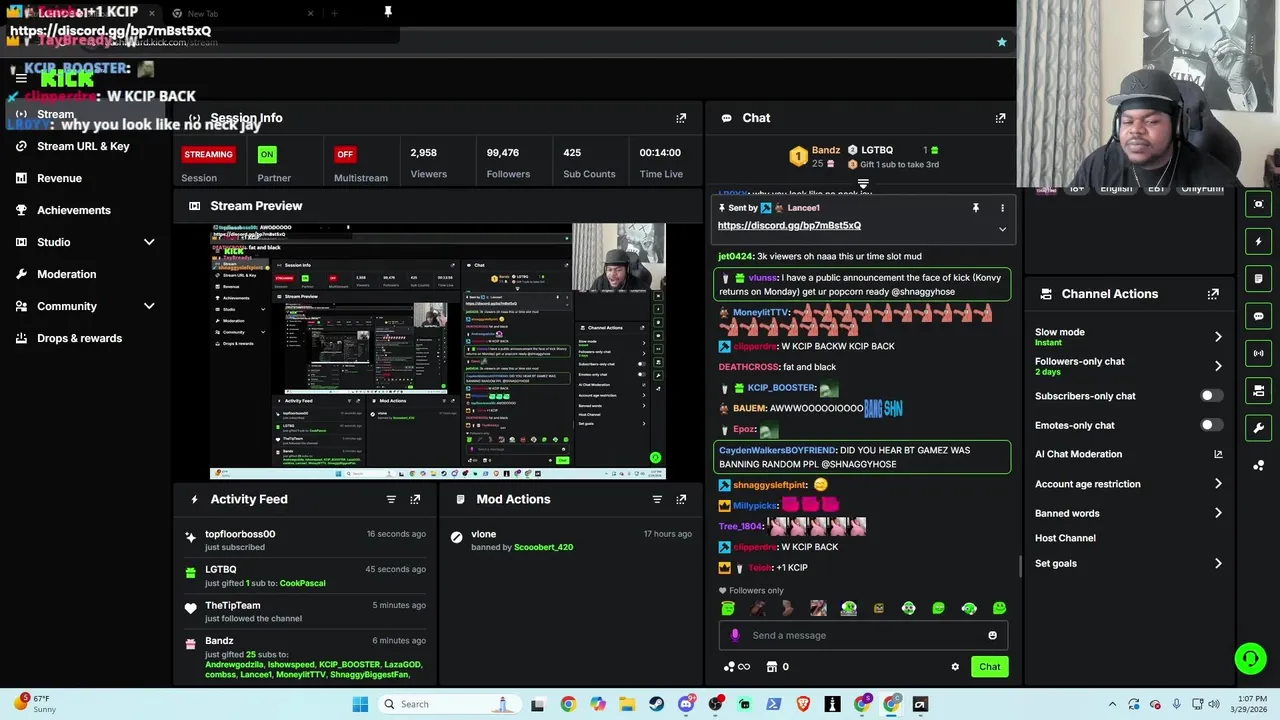Image resolution: width=1280 pixels, height=720 pixels.
Task: Pop out the Mod Actions panel
Action: 681,499
